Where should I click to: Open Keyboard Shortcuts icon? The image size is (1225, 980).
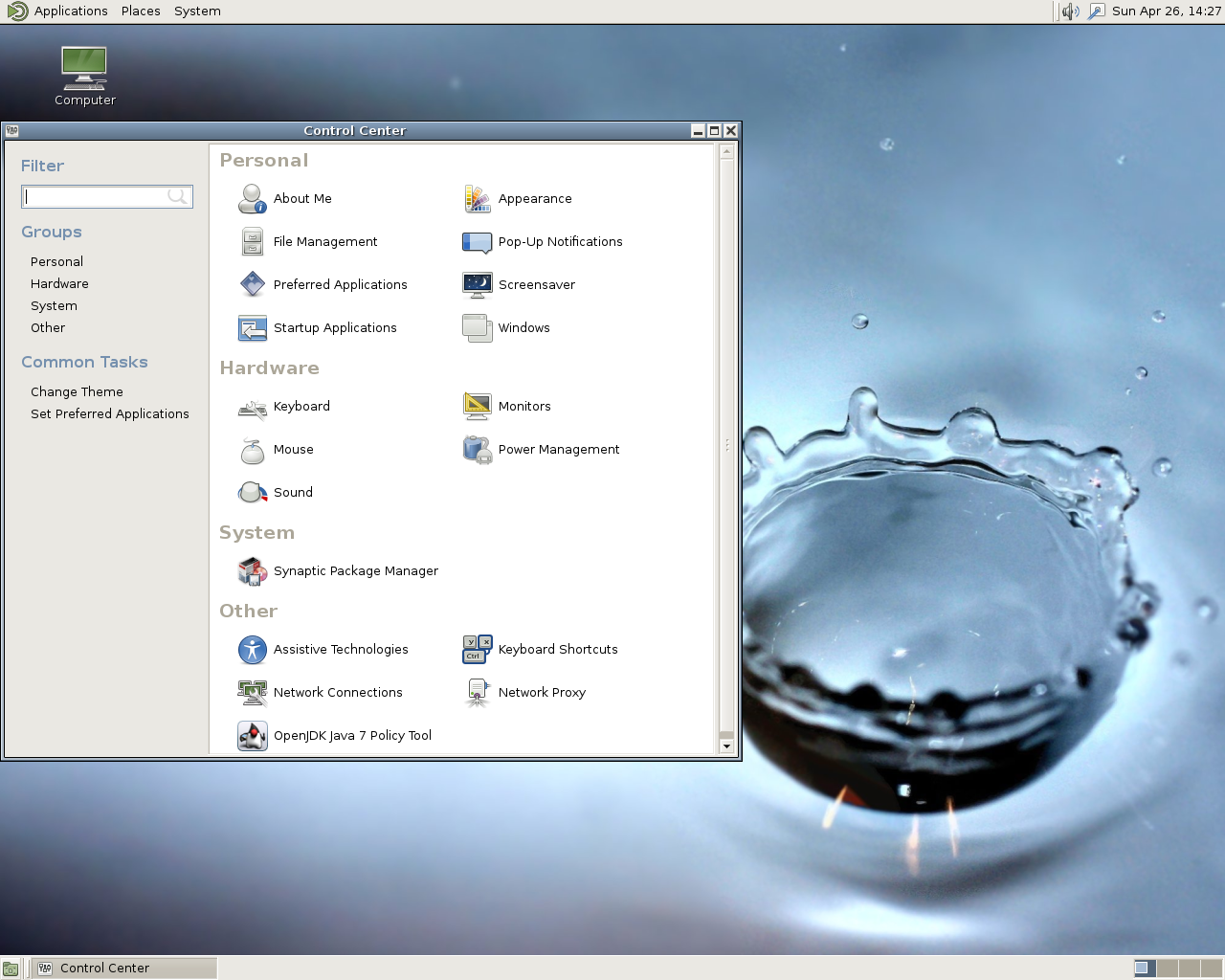click(477, 649)
